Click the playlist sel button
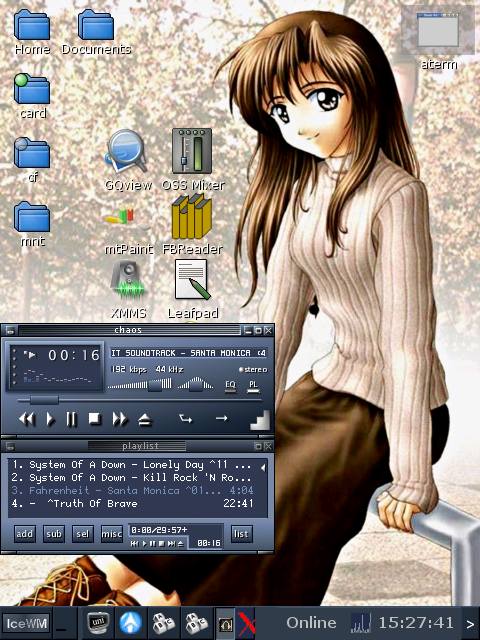 [82, 534]
